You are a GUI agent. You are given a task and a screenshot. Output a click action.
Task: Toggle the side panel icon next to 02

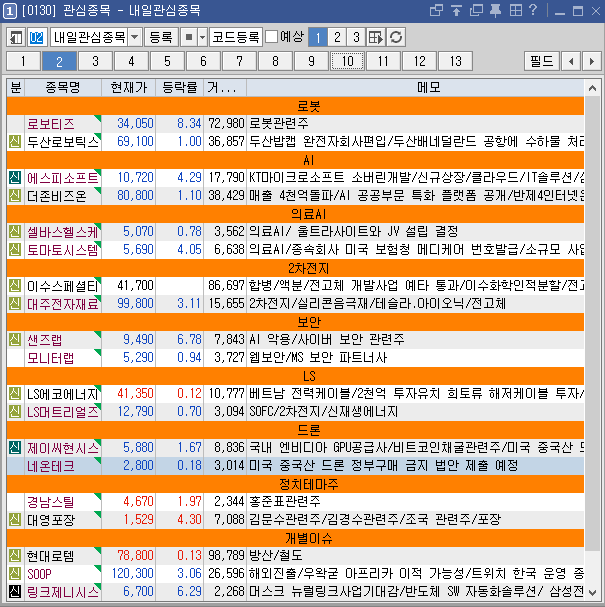click(x=16, y=37)
